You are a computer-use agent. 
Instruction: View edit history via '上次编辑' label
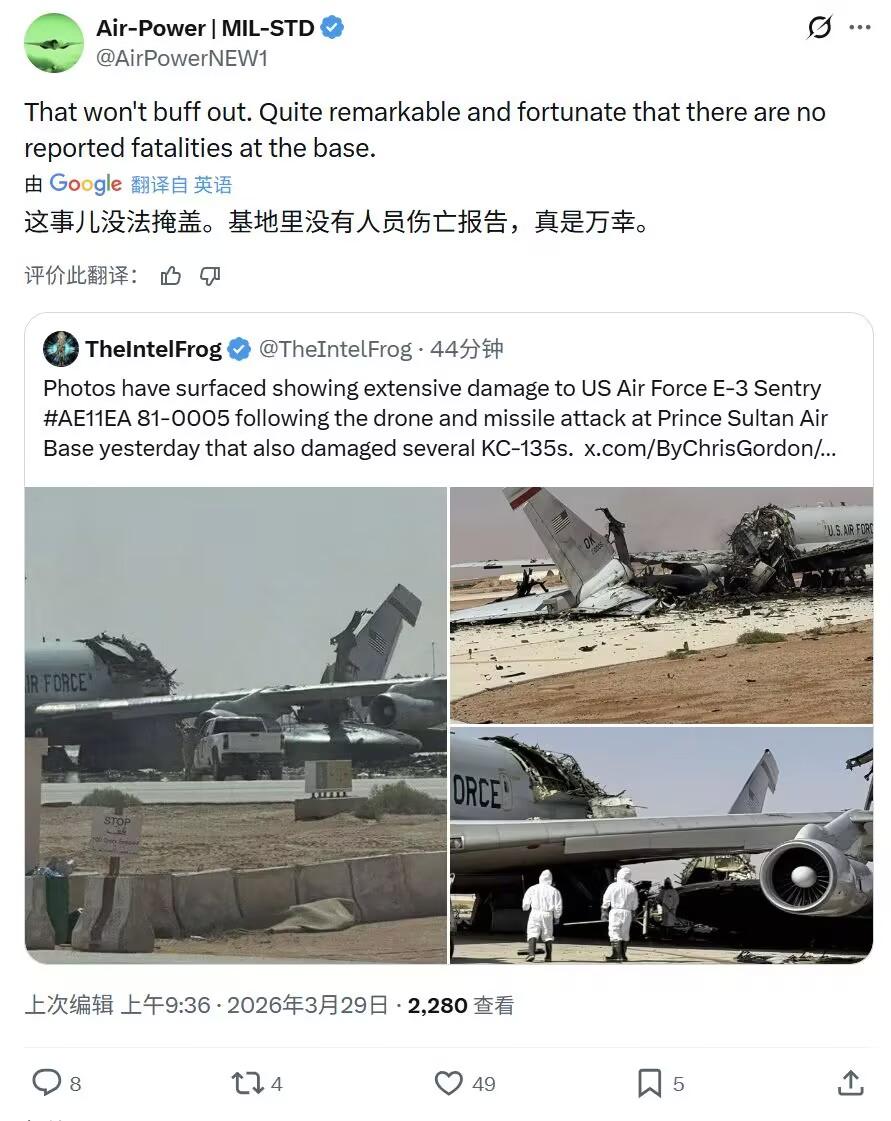(69, 1005)
